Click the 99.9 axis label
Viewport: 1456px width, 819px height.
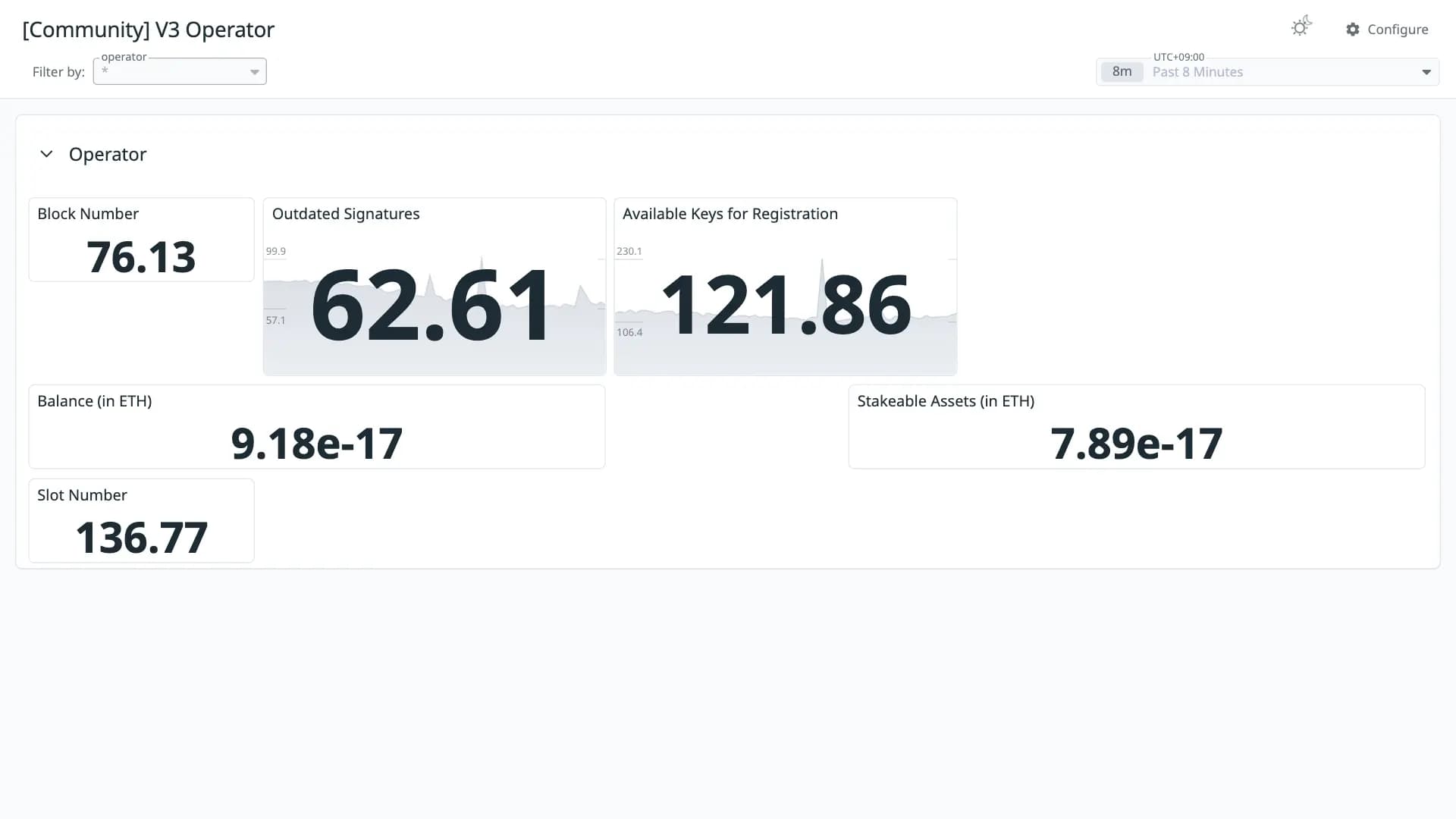(275, 251)
